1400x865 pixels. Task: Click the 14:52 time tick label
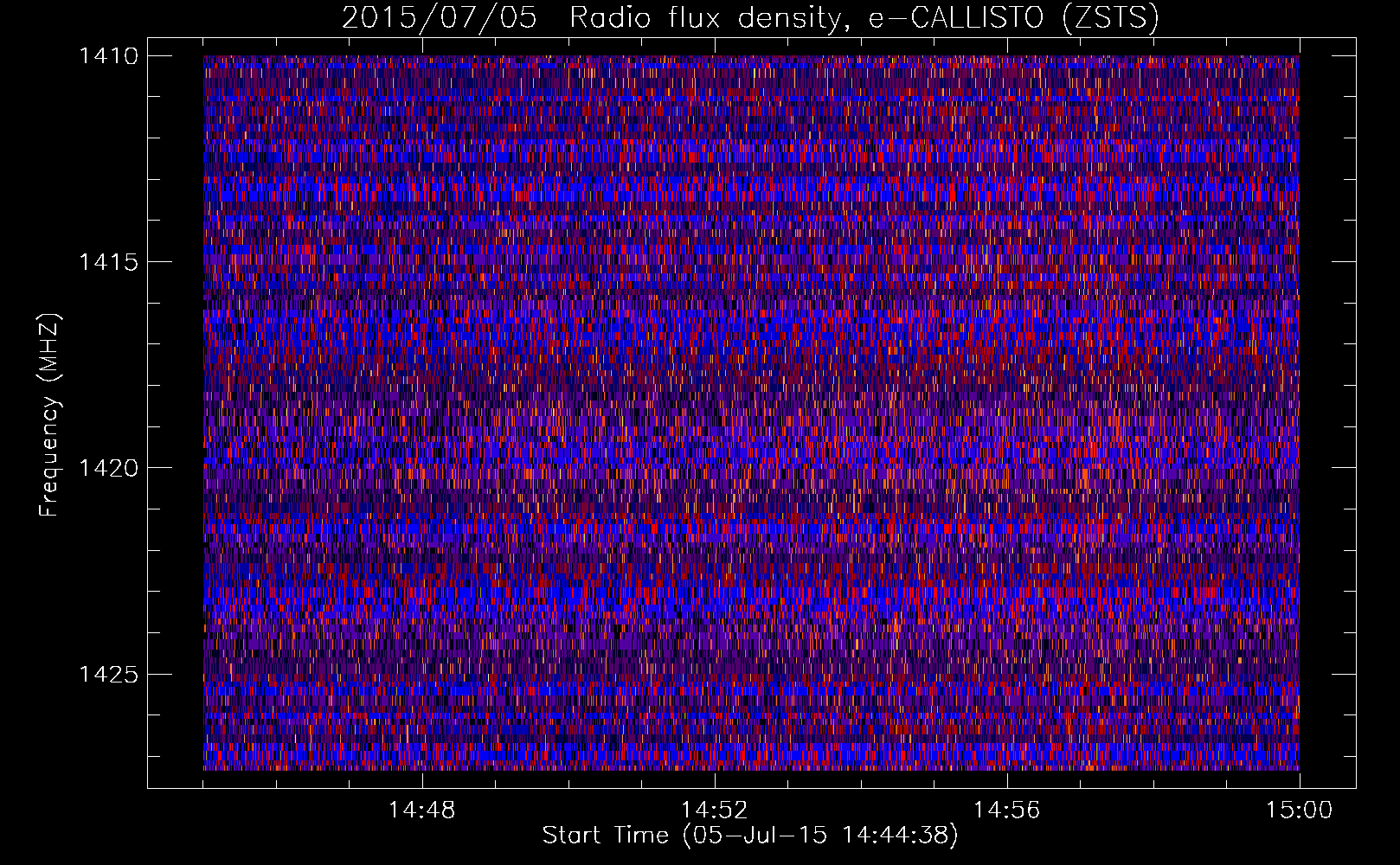point(715,811)
